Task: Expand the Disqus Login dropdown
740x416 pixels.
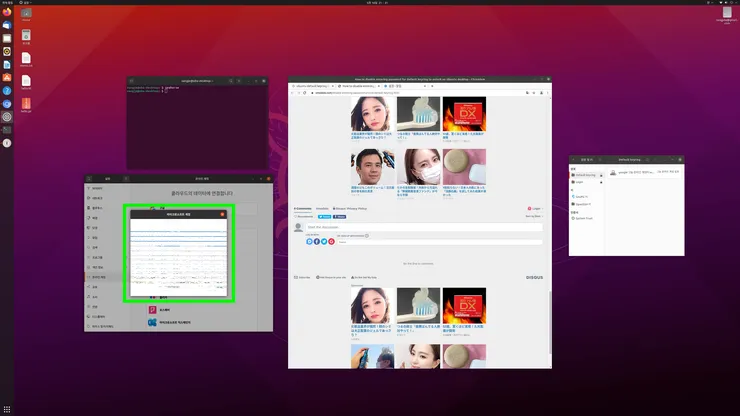Action: 535,208
